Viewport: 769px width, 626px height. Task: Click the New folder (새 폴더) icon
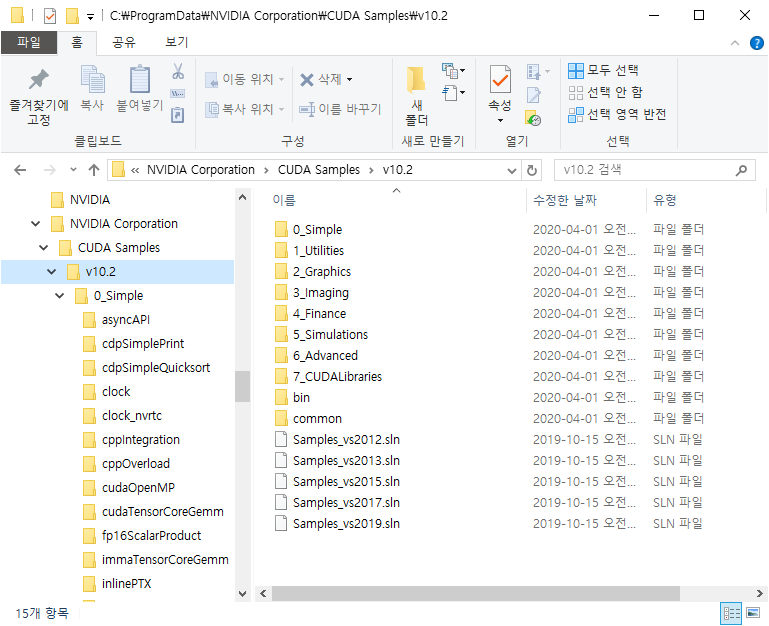pos(416,79)
